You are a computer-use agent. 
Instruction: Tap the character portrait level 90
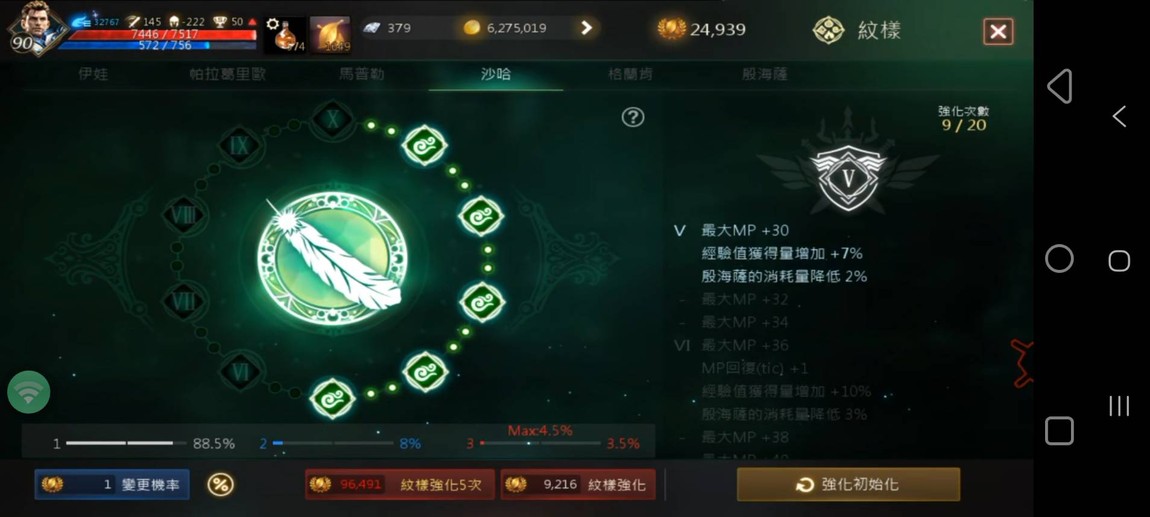click(35, 28)
